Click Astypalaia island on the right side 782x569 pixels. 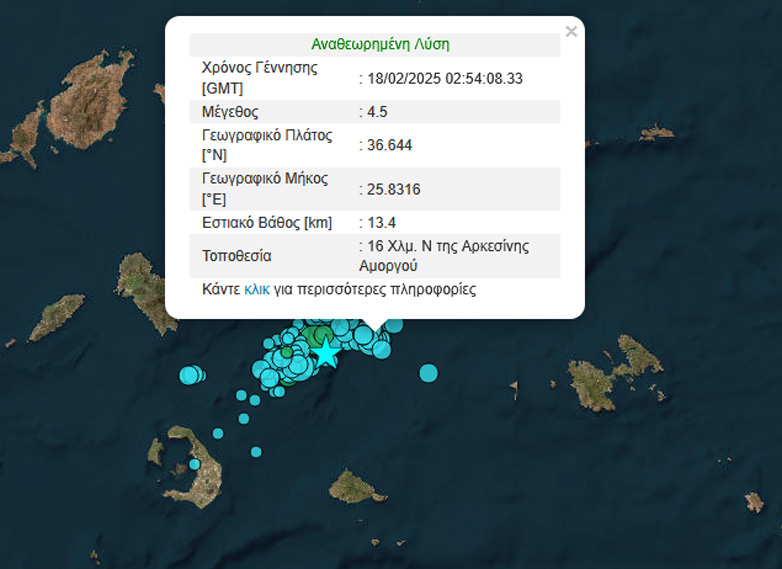pyautogui.click(x=612, y=376)
